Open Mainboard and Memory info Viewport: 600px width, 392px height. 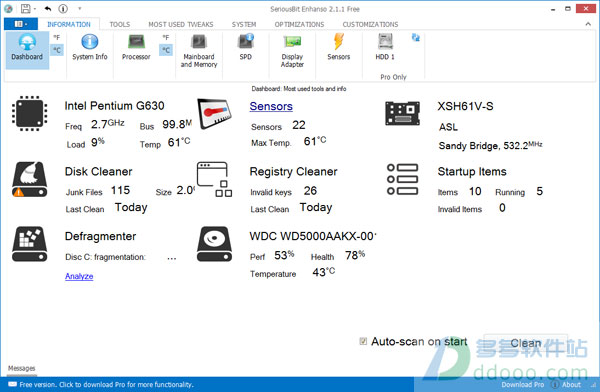click(x=199, y=51)
